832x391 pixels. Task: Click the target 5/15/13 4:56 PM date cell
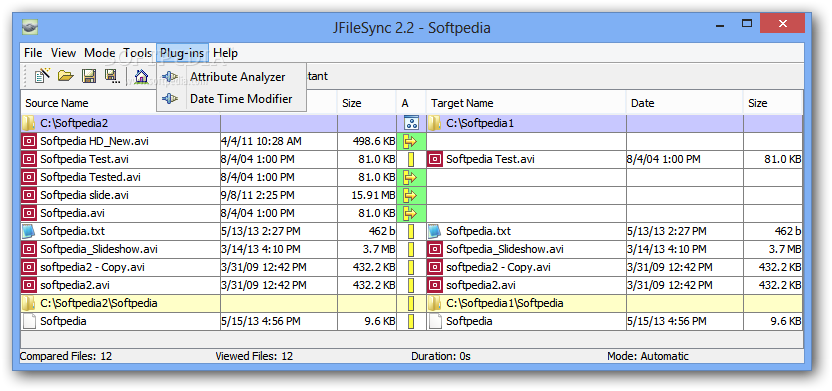pos(685,322)
